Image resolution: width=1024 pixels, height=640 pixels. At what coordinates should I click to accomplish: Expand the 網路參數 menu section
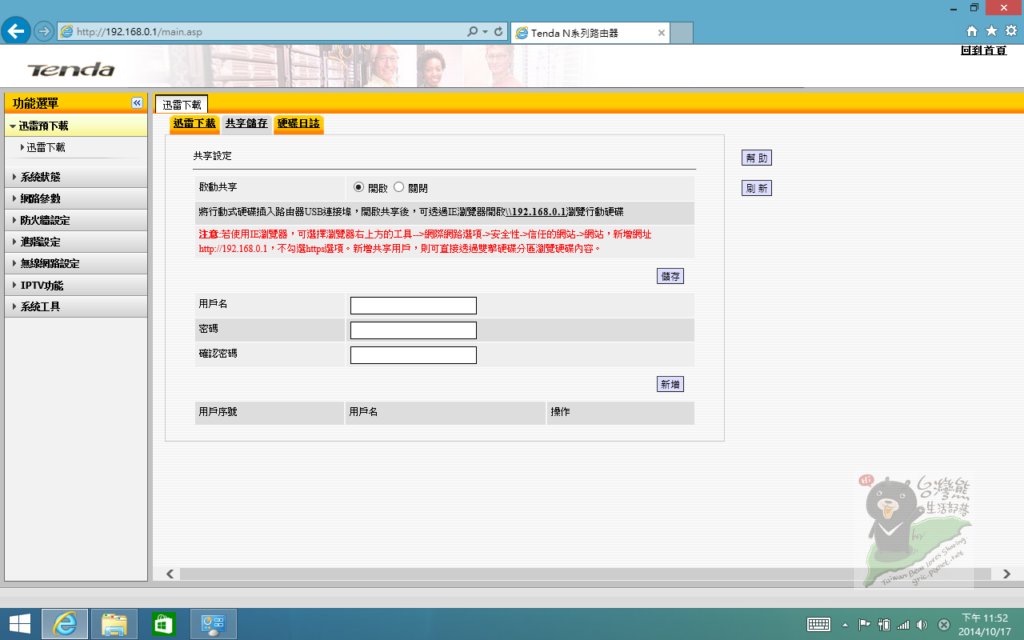pyautogui.click(x=76, y=199)
